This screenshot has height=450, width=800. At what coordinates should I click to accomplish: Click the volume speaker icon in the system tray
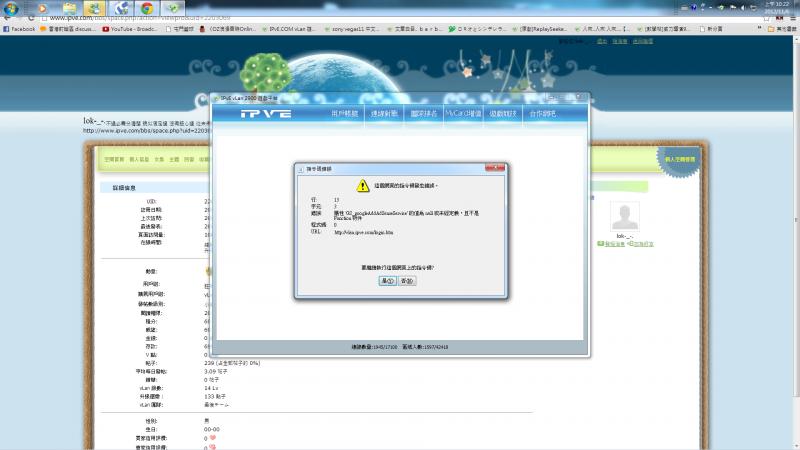[x=742, y=8]
